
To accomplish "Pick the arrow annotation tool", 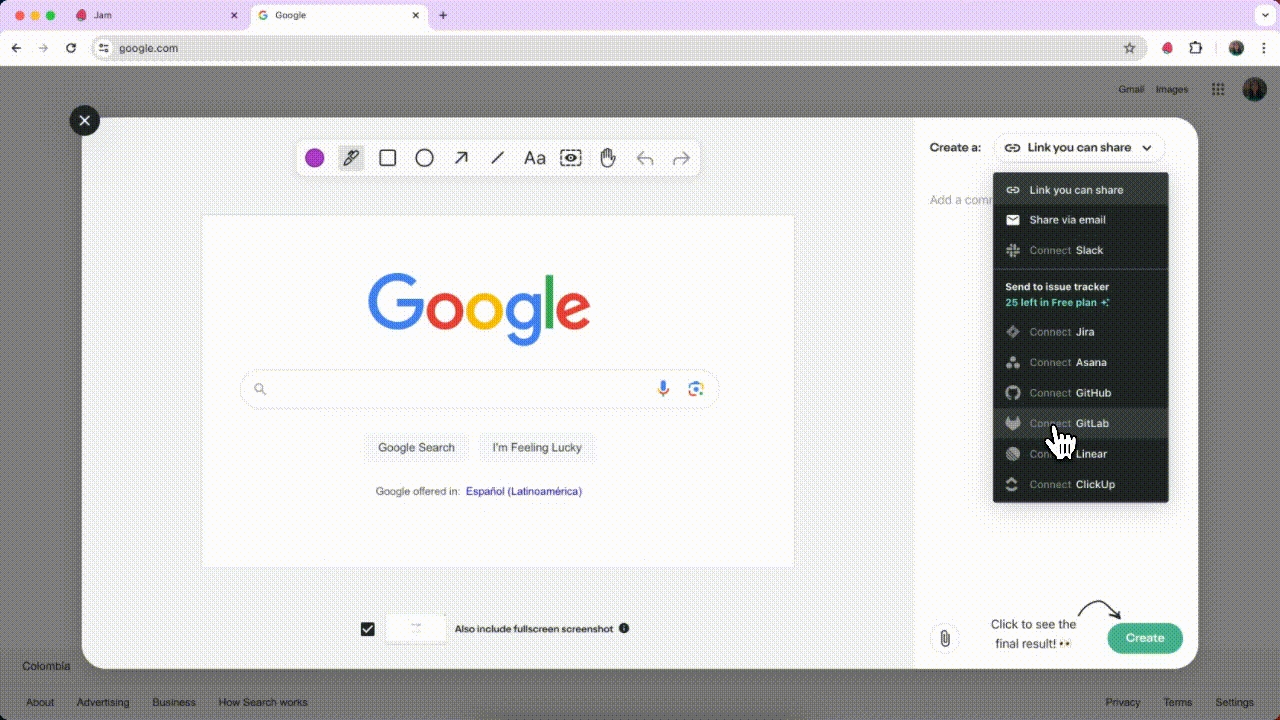I will pyautogui.click(x=461, y=158).
